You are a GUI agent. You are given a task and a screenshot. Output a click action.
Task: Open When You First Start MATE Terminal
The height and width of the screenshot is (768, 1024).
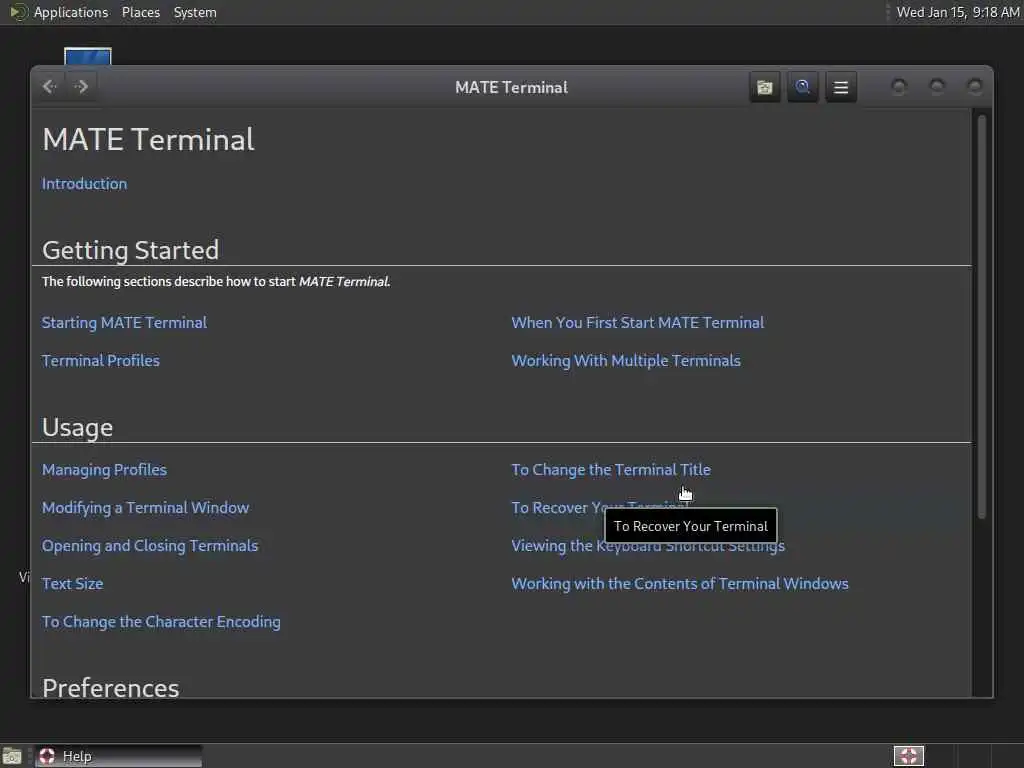(637, 323)
